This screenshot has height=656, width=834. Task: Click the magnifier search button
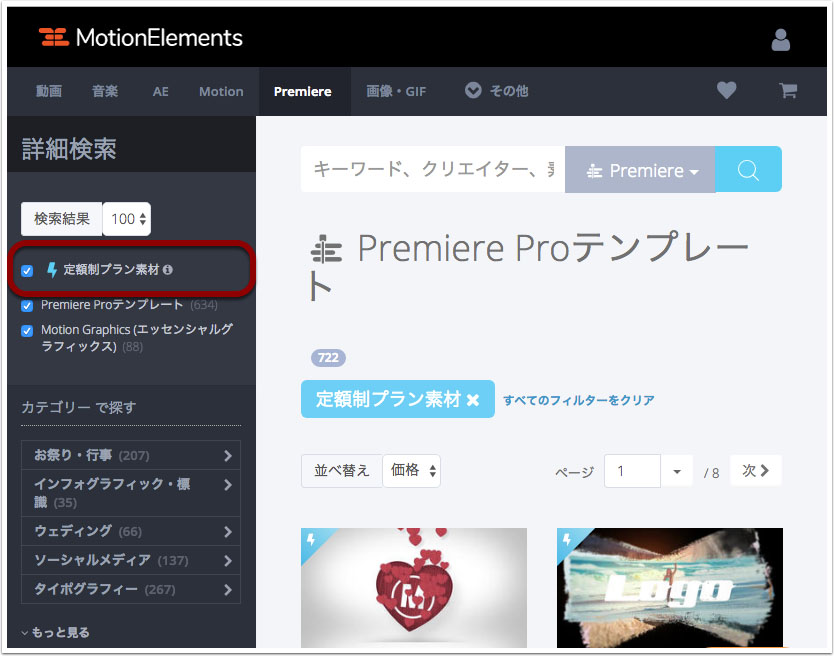(x=748, y=169)
